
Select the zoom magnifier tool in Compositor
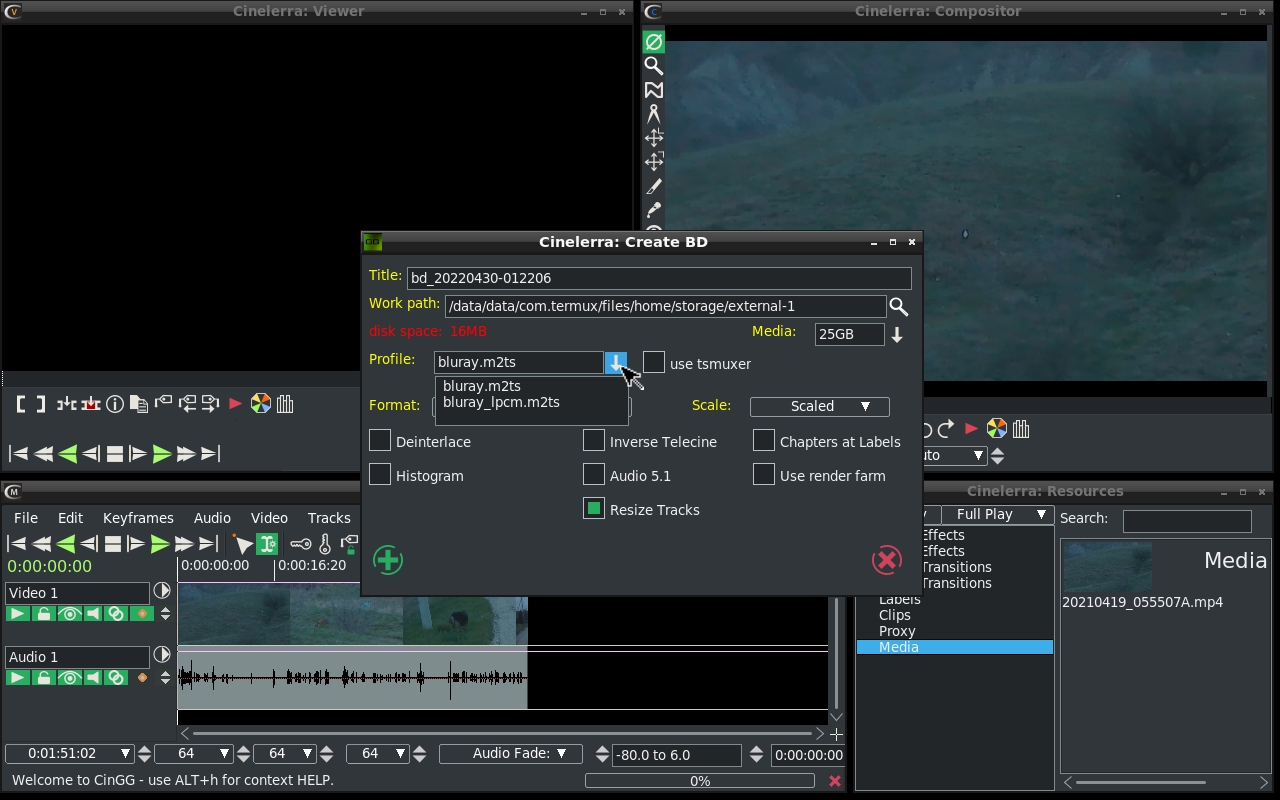(654, 66)
